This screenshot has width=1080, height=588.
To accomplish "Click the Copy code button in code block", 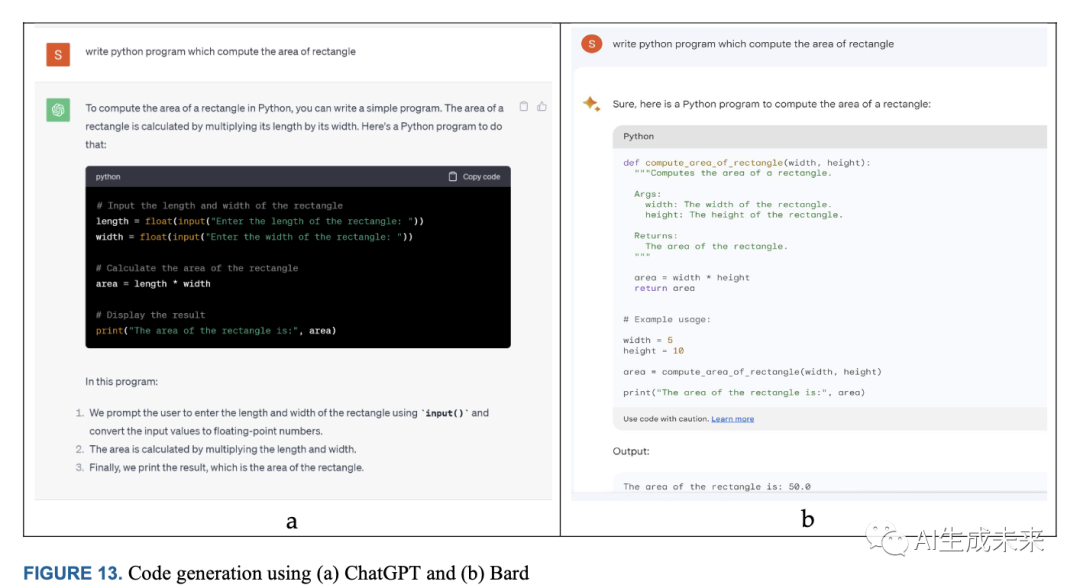I will pyautogui.click(x=475, y=177).
